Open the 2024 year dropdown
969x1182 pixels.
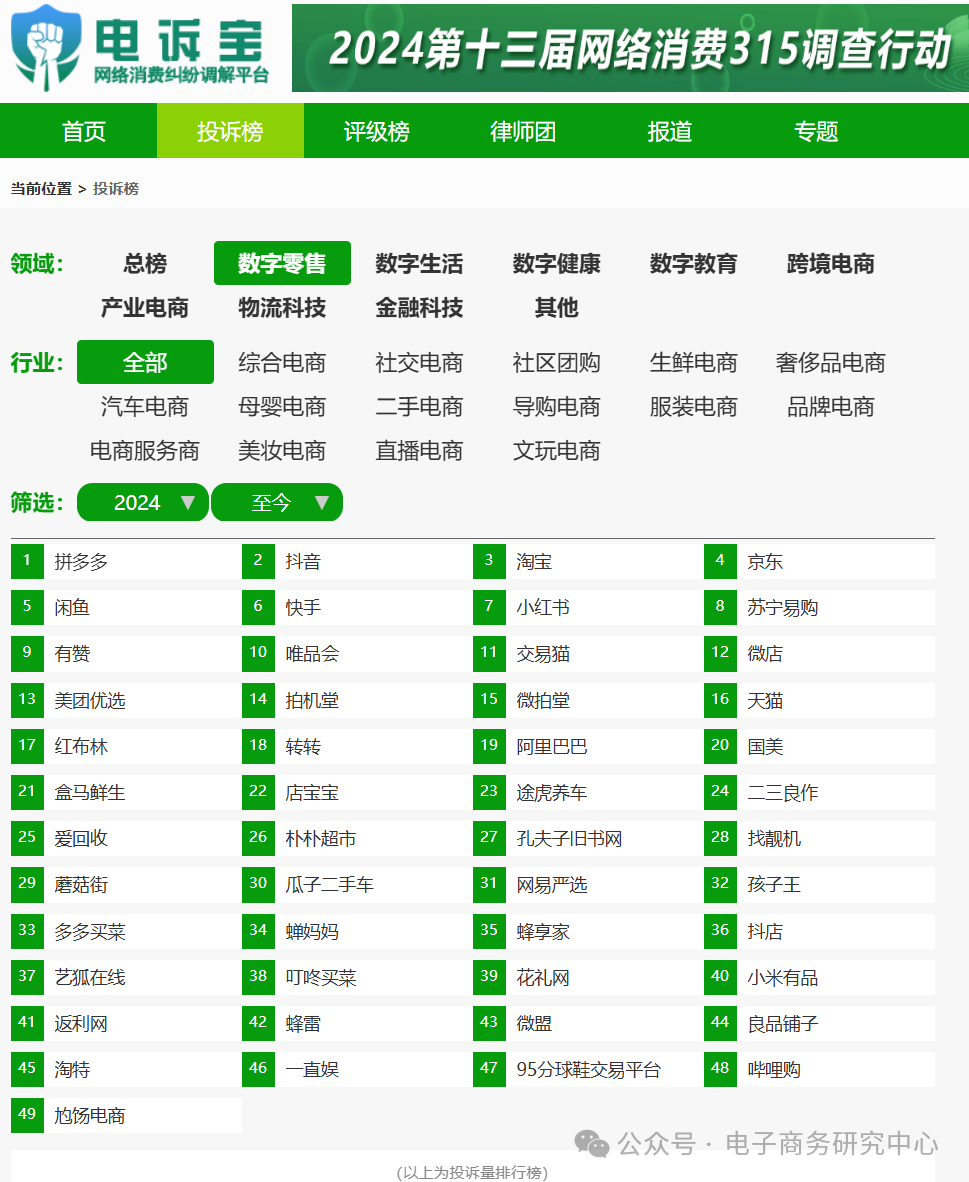click(x=143, y=502)
